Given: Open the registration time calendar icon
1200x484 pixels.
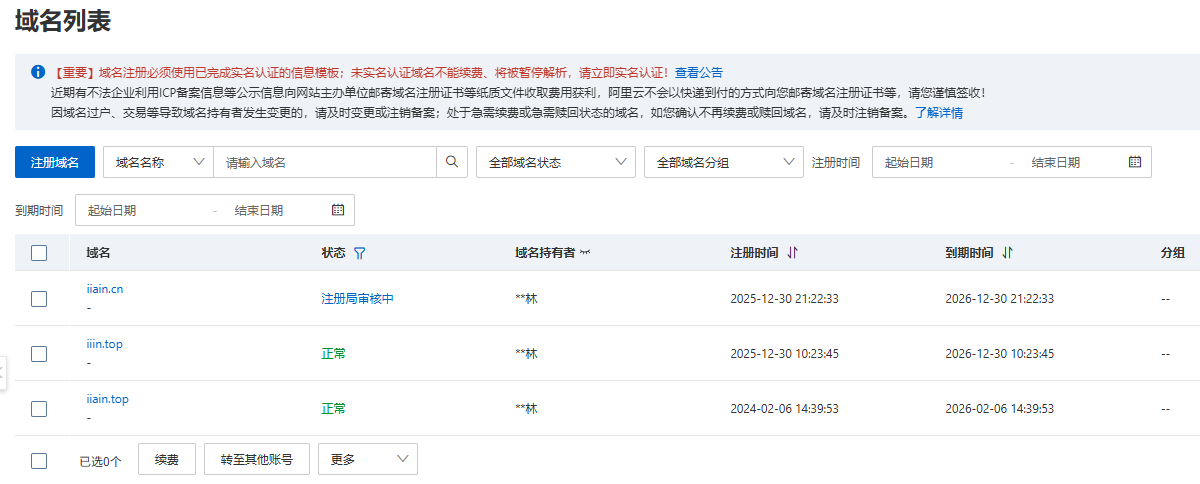Looking at the screenshot, I should pos(1134,162).
